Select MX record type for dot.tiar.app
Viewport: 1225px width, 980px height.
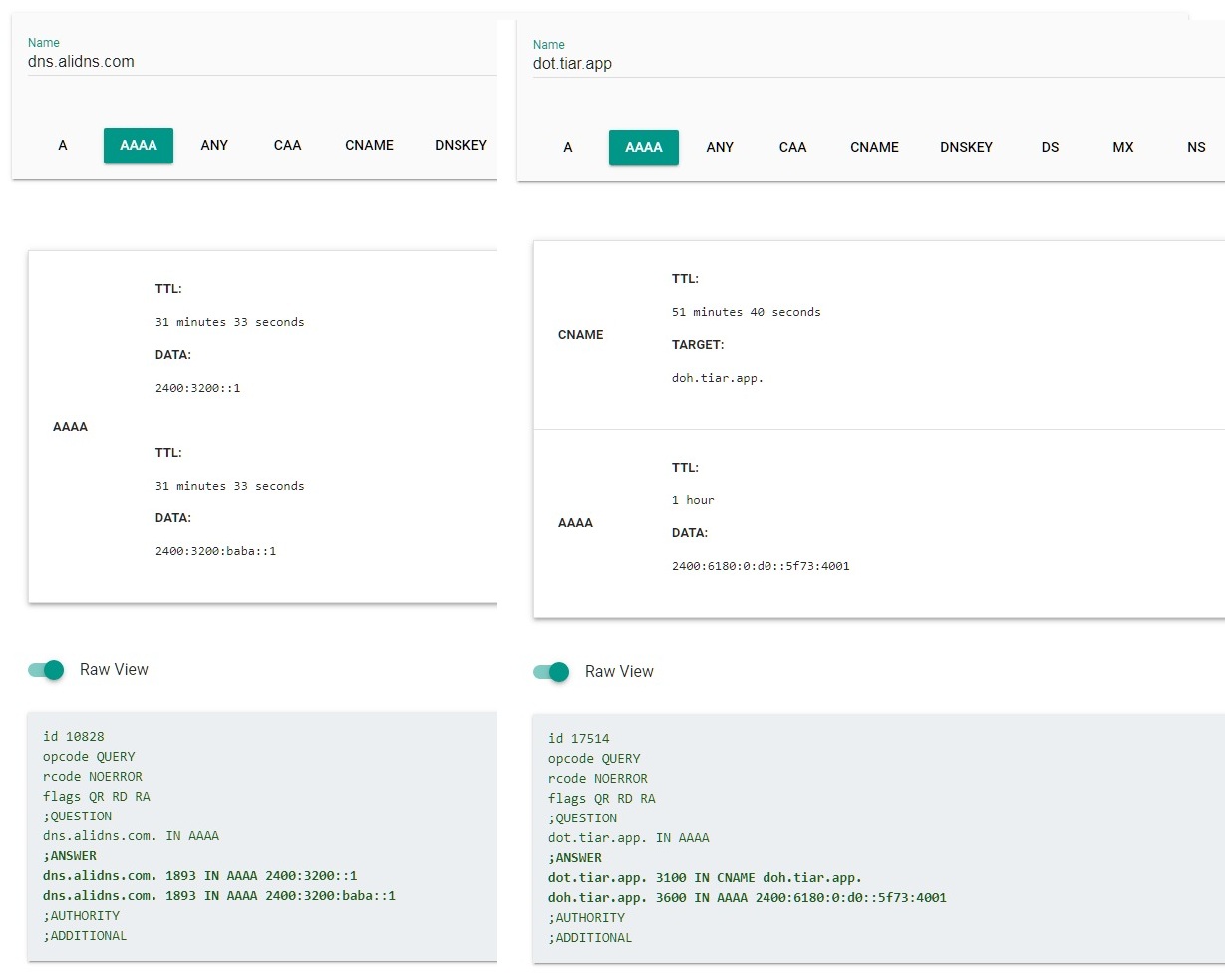pos(1123,148)
